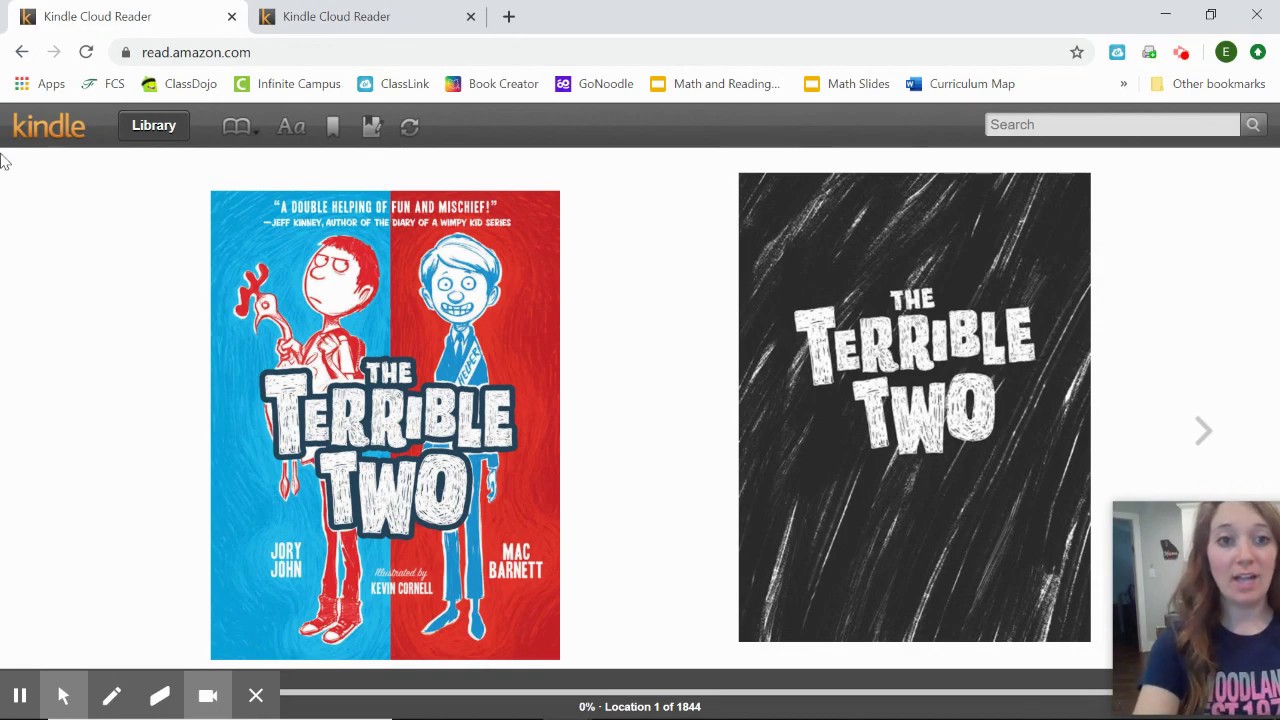The image size is (1280, 720).
Task: Toggle the bookmark for this page
Action: (x=333, y=126)
